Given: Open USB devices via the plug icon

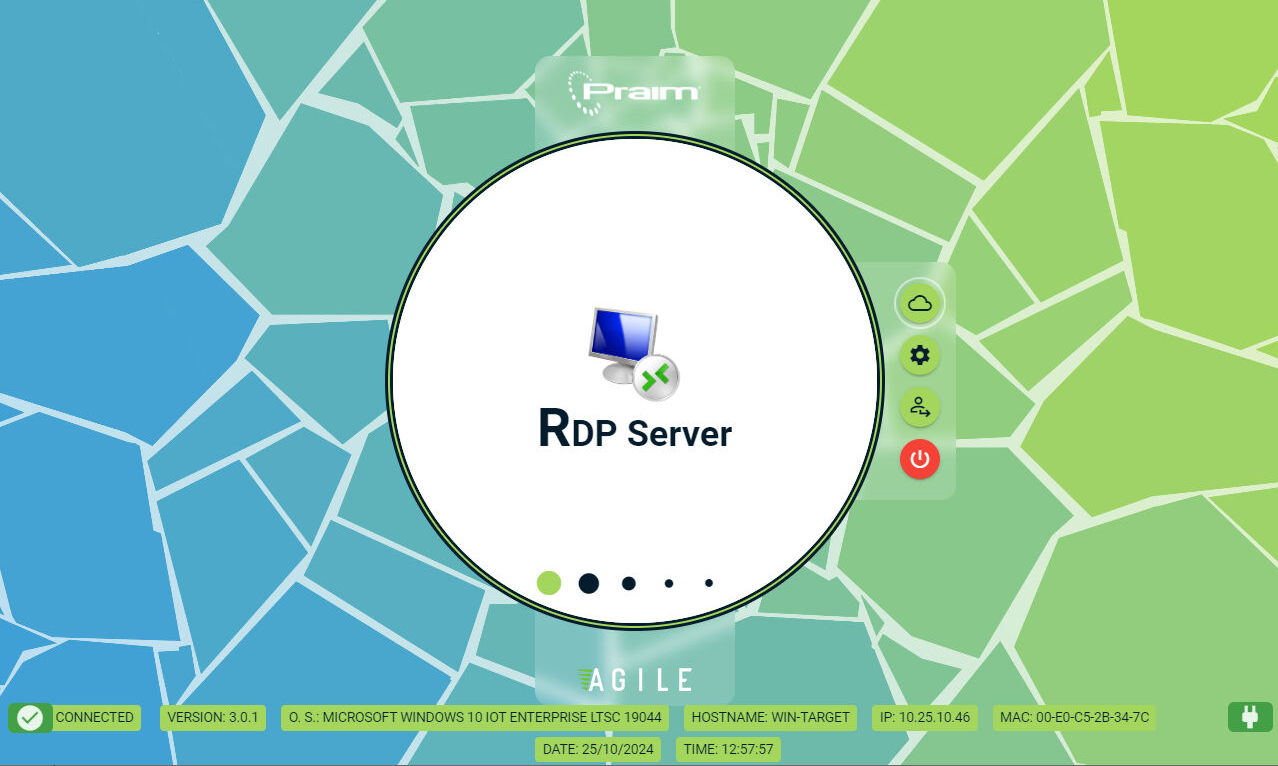Looking at the screenshot, I should click(x=1249, y=717).
